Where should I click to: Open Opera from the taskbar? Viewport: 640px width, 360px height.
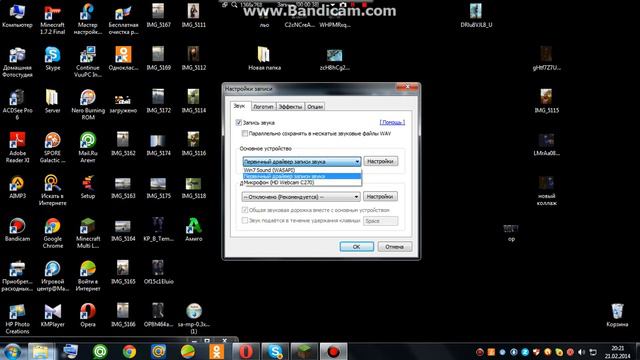click(246, 351)
